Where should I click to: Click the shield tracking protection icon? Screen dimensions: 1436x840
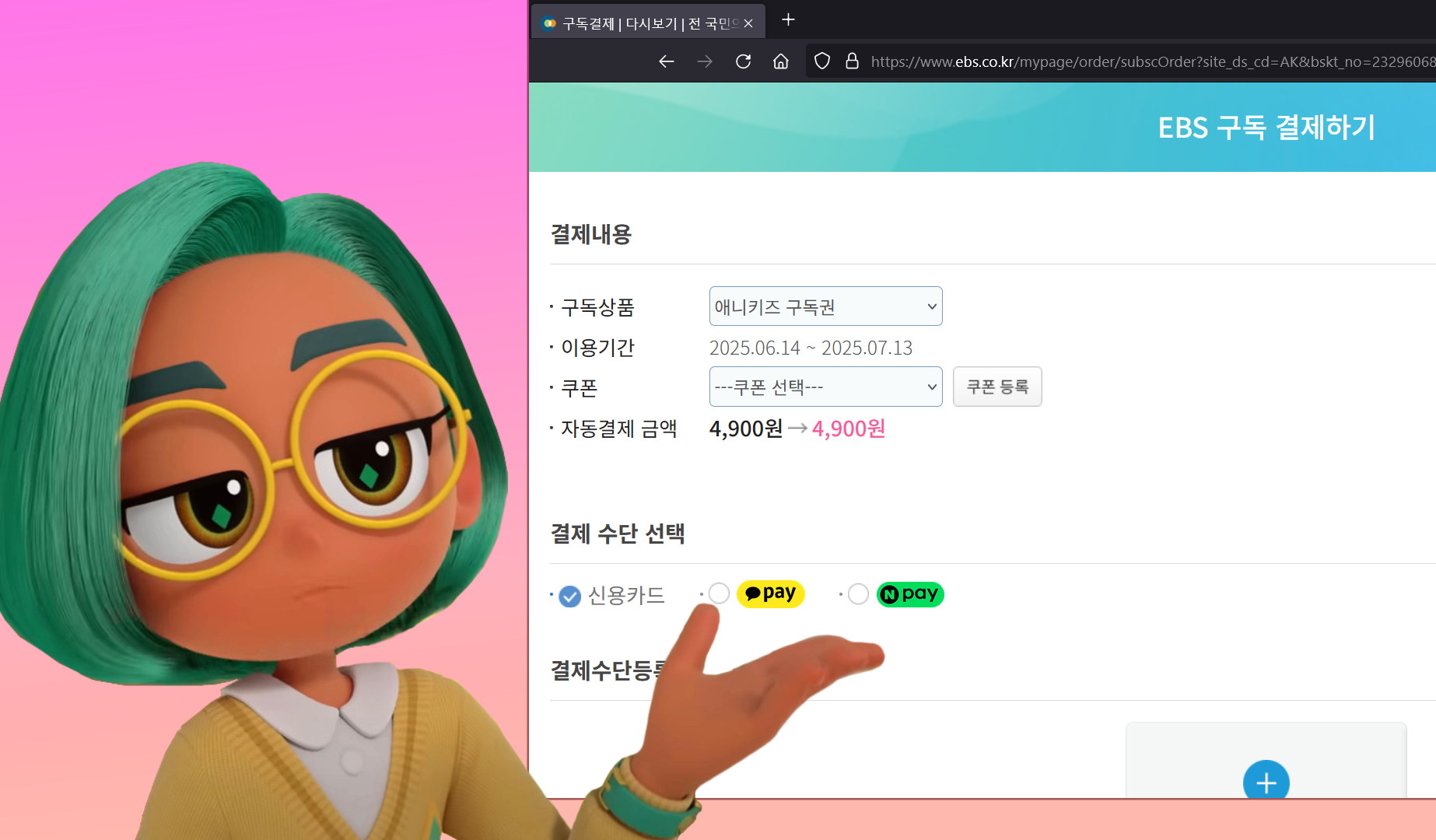(x=822, y=61)
